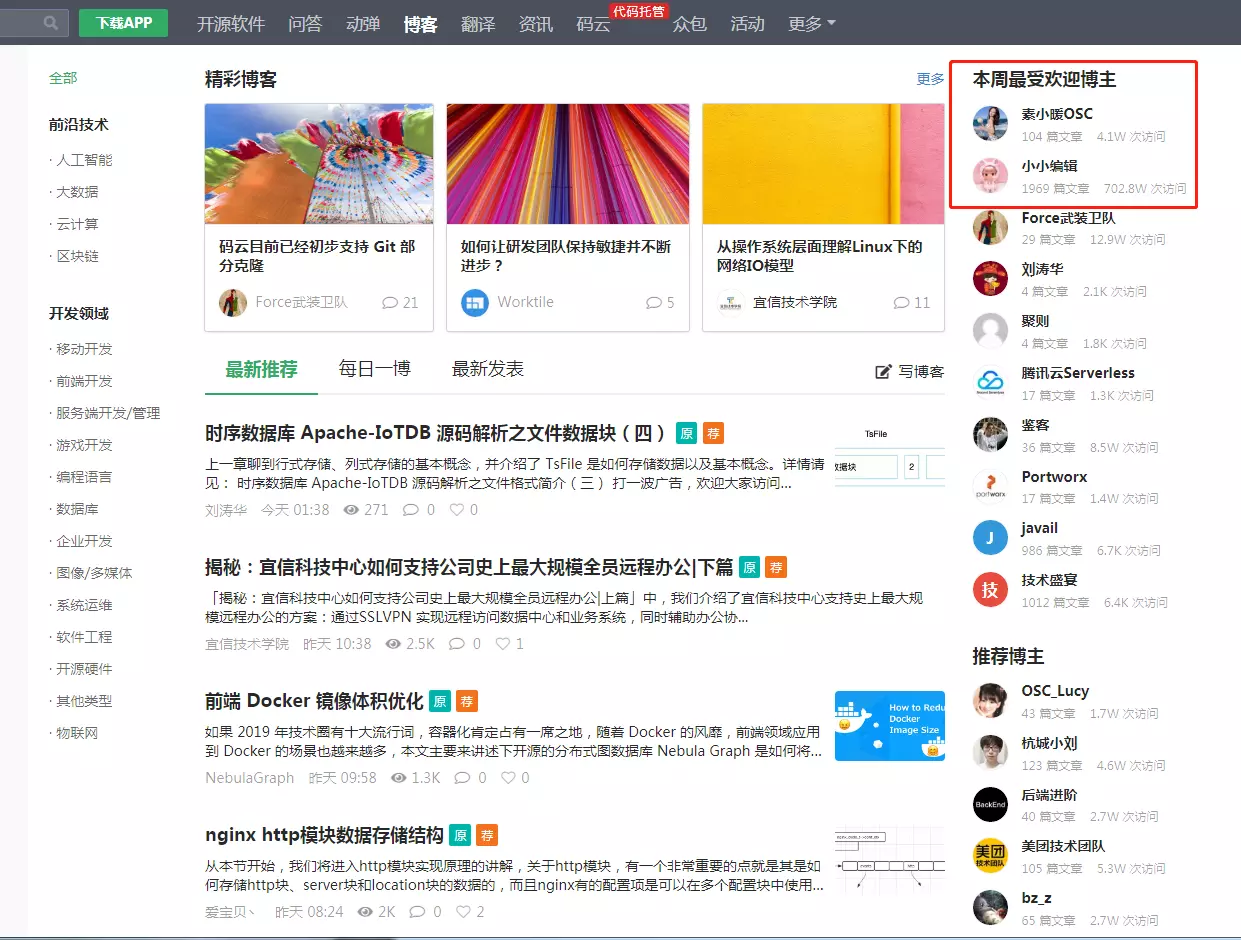Screen dimensions: 1241x940
Task: Click the search magnifier icon
Action: click(x=51, y=22)
